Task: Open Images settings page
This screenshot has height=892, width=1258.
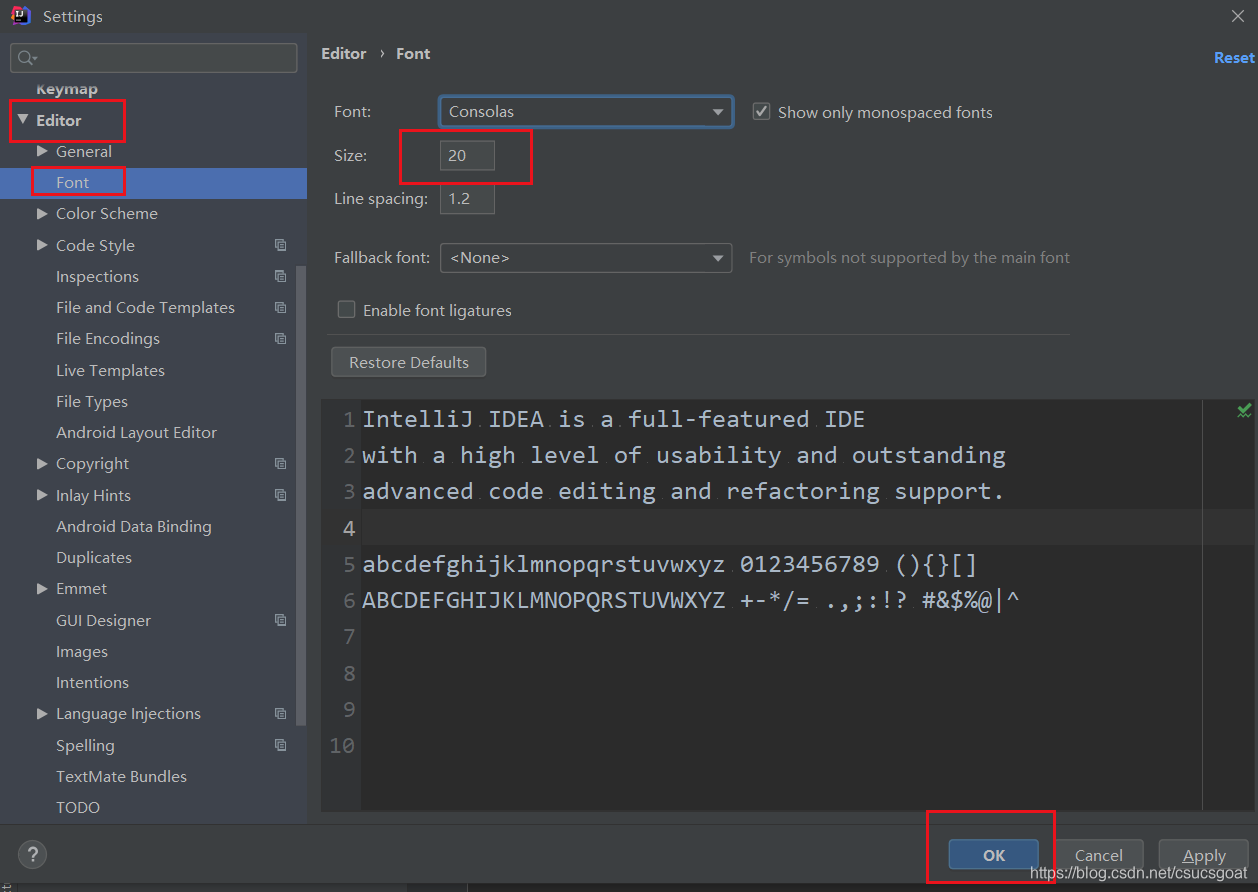Action: (82, 651)
